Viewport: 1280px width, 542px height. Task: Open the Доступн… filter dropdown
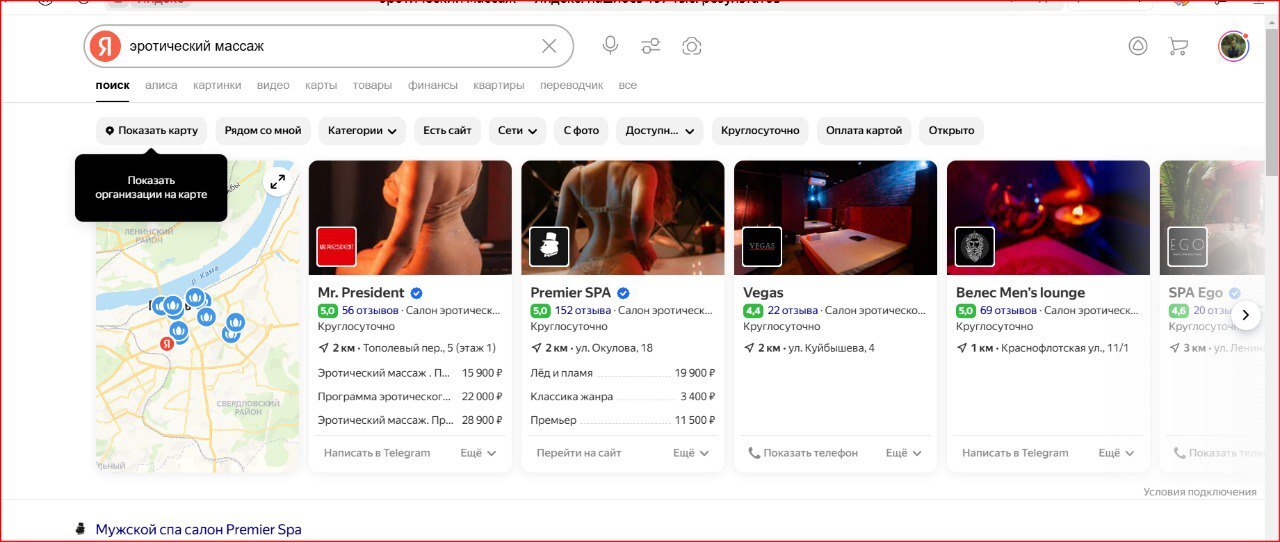[x=660, y=130]
